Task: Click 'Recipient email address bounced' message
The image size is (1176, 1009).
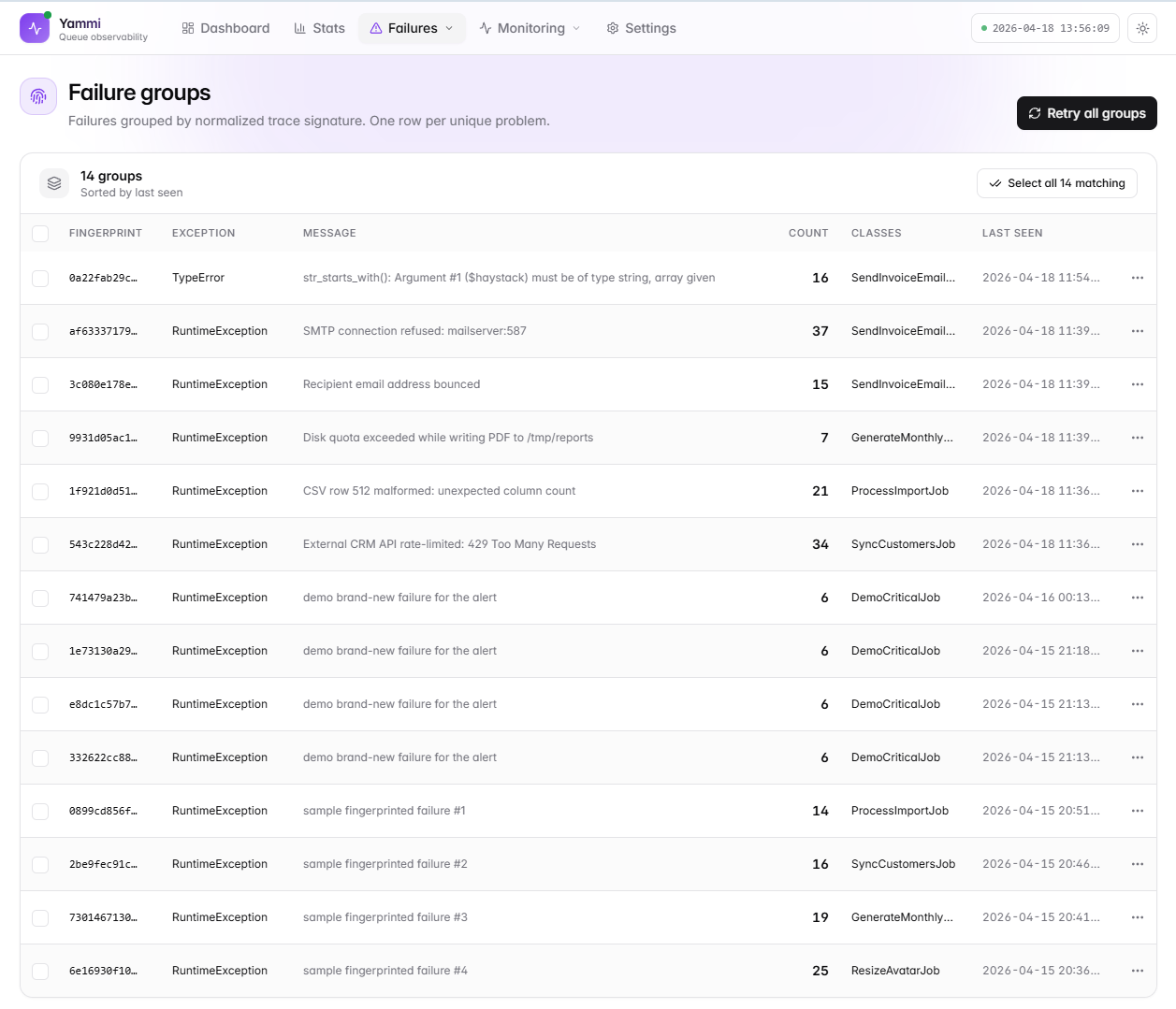Action: [x=391, y=384]
